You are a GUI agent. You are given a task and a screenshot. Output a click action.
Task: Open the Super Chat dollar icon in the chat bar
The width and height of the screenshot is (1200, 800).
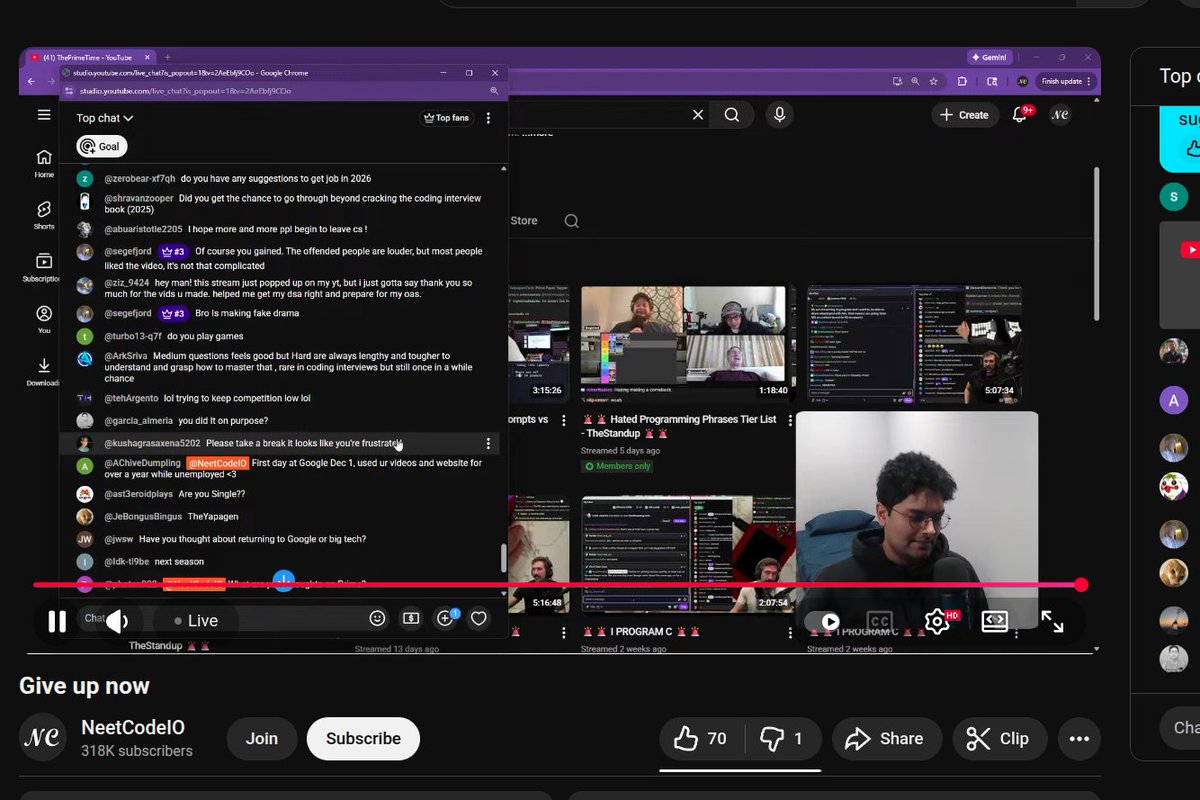coord(411,619)
